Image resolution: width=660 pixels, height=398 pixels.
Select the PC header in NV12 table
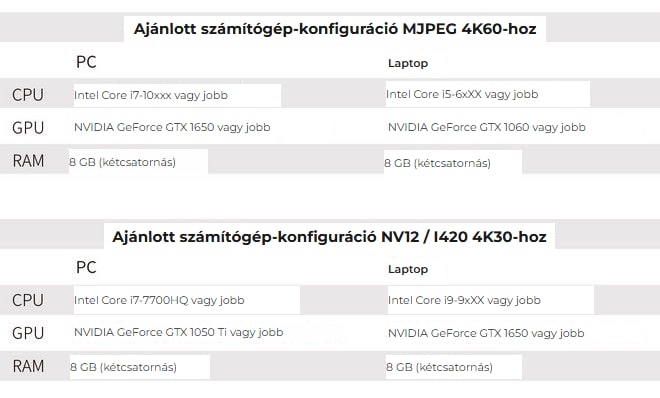coord(86,268)
